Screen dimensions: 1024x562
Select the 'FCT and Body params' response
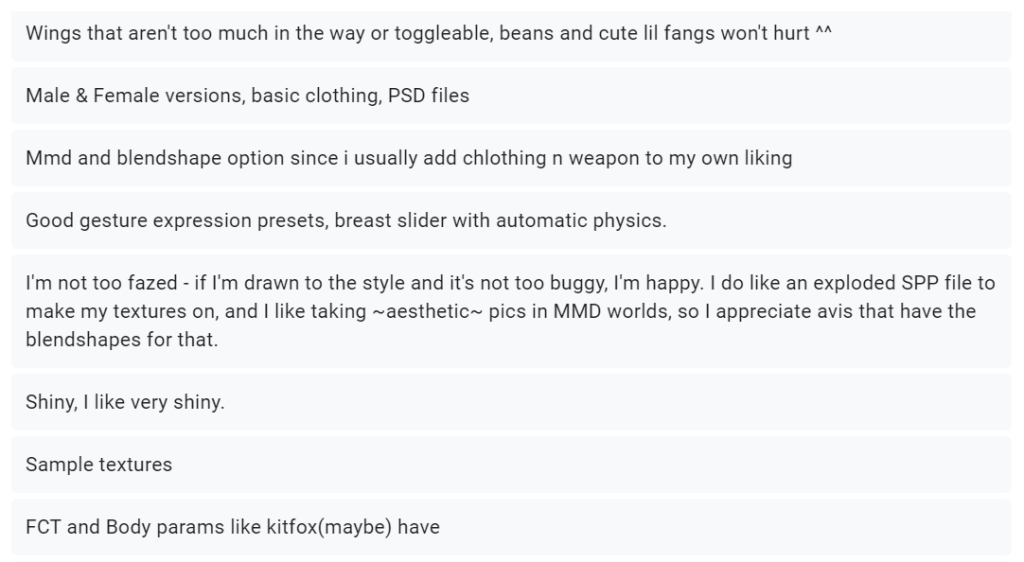pos(232,526)
